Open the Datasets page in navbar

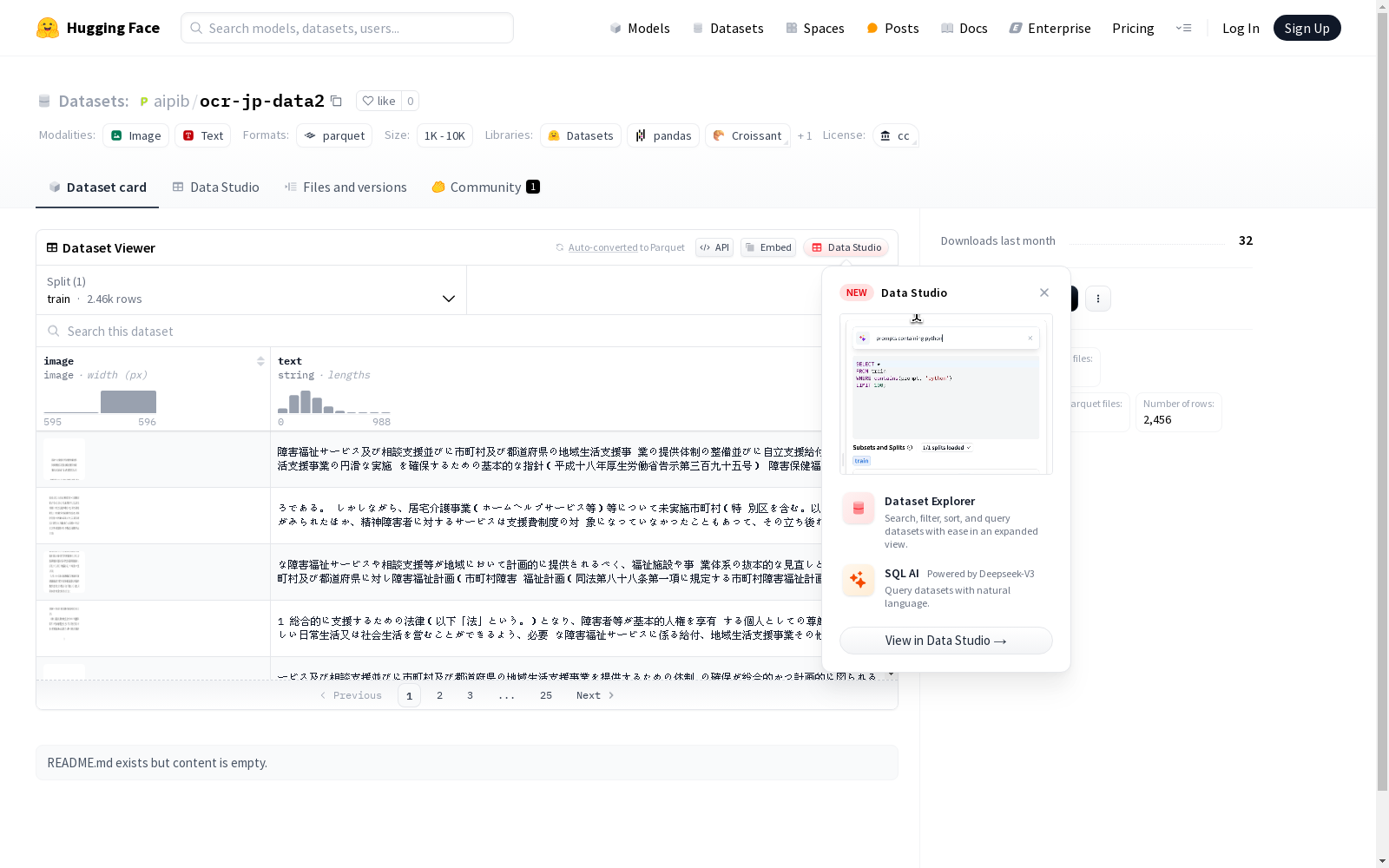click(x=727, y=28)
